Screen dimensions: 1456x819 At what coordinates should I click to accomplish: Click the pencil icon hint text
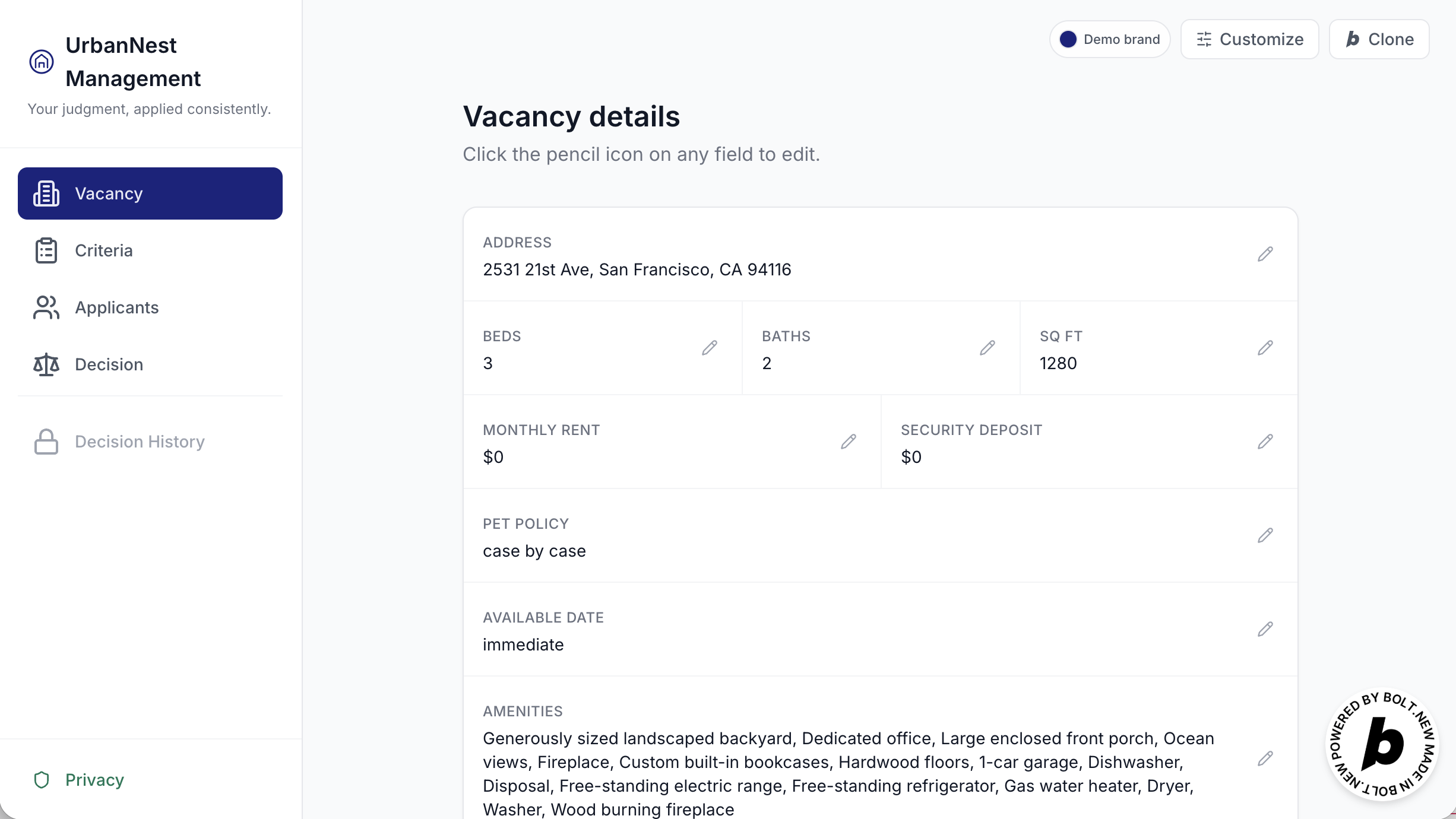tap(641, 154)
